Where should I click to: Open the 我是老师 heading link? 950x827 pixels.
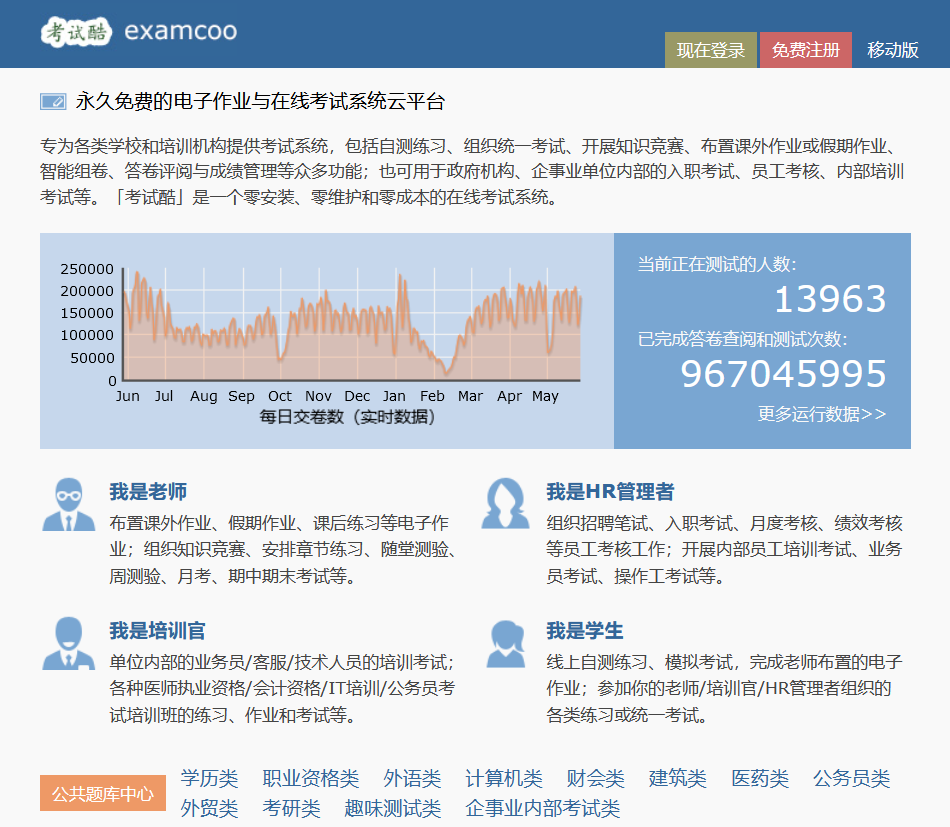coord(148,492)
